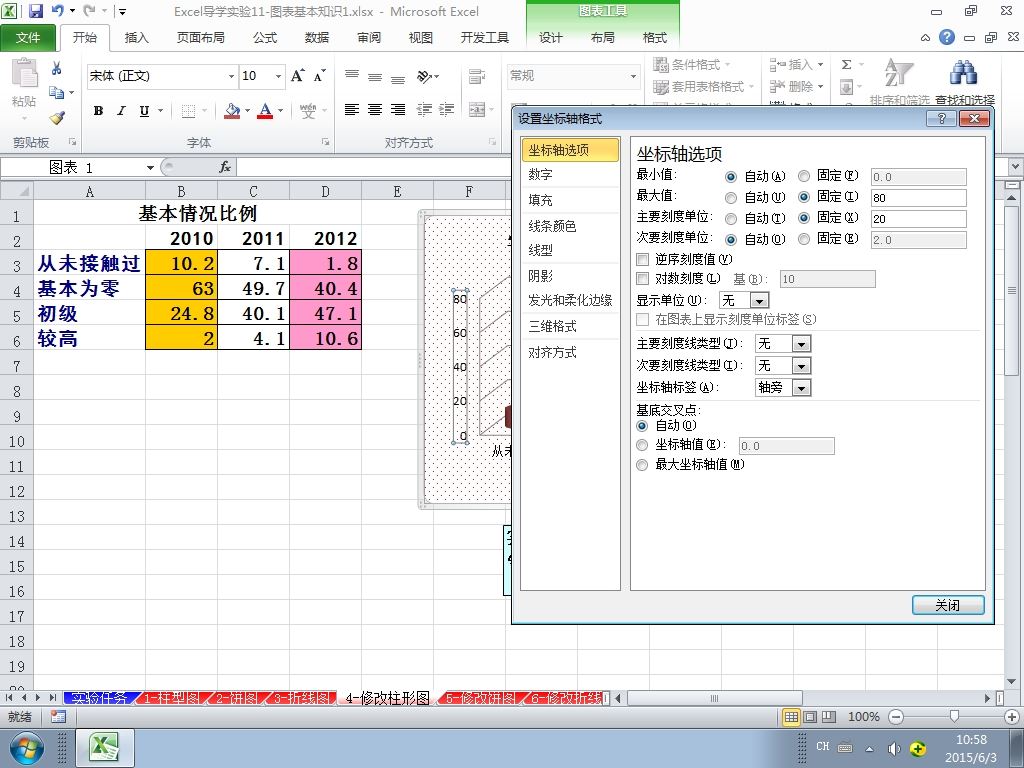Click the Find and Select binoculars icon
Viewport: 1024px width, 768px height.
pyautogui.click(x=964, y=73)
